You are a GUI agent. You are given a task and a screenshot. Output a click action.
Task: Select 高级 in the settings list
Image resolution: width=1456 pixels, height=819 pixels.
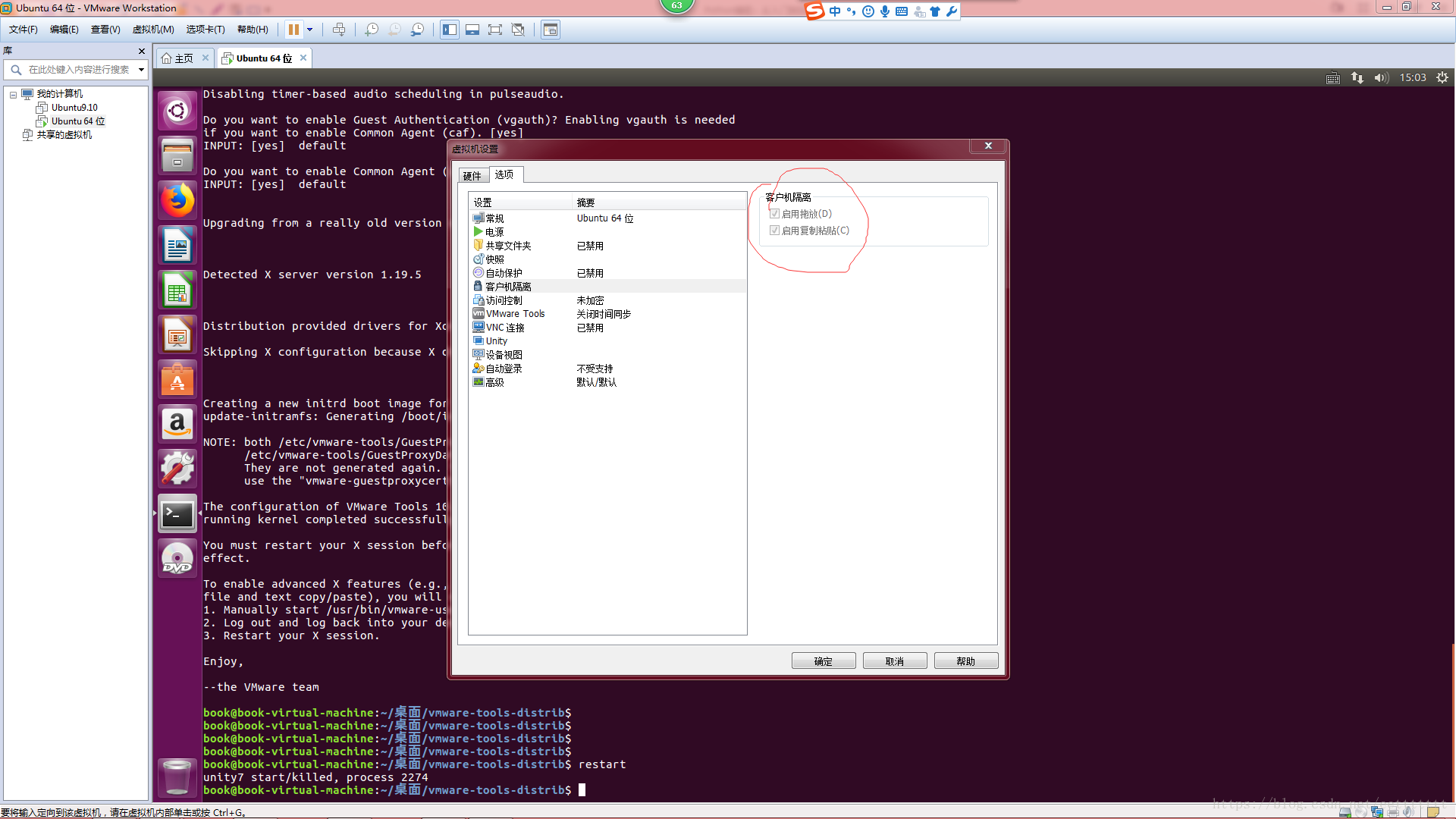pos(607,382)
